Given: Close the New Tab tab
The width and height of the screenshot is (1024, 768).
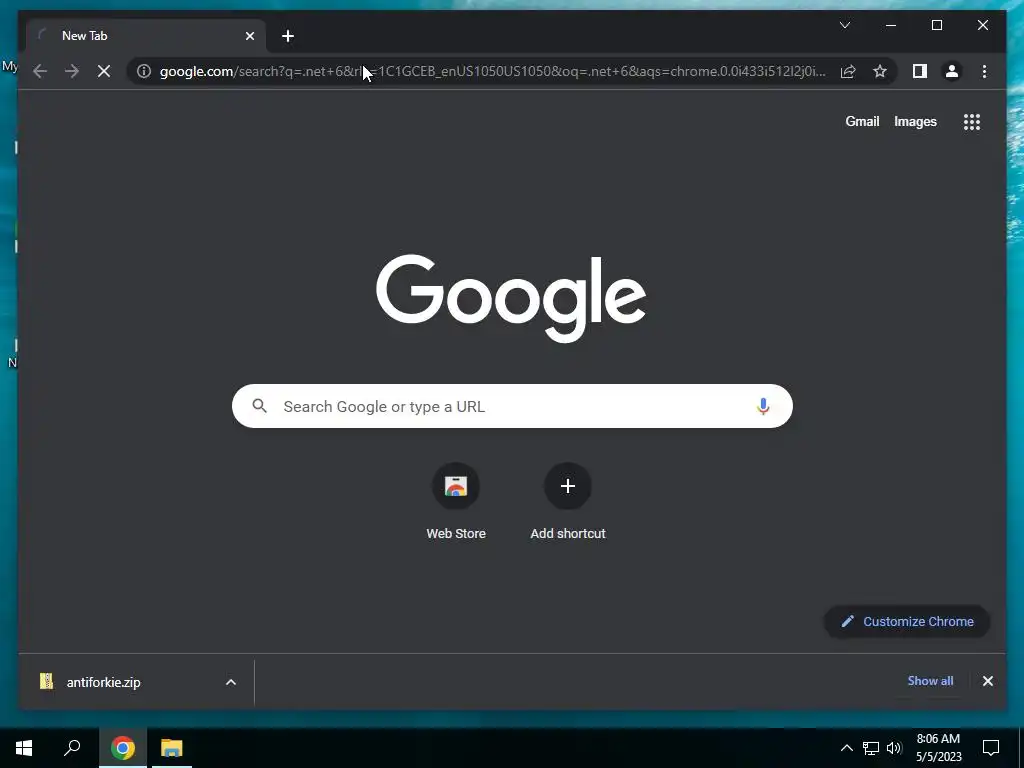Looking at the screenshot, I should (x=249, y=36).
